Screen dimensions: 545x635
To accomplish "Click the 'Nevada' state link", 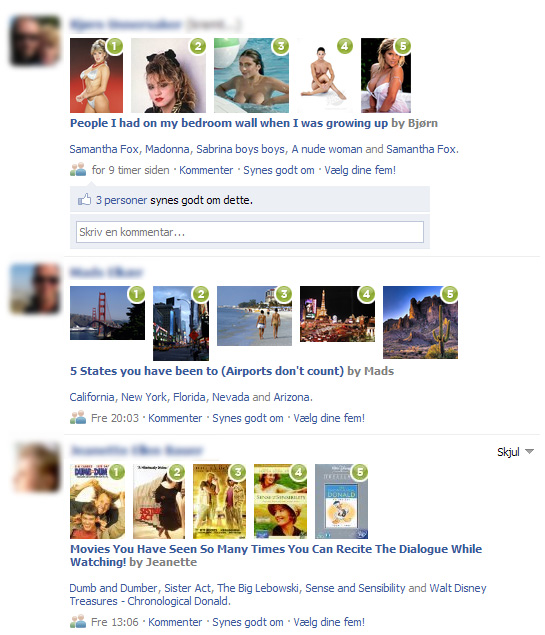I will (231, 397).
